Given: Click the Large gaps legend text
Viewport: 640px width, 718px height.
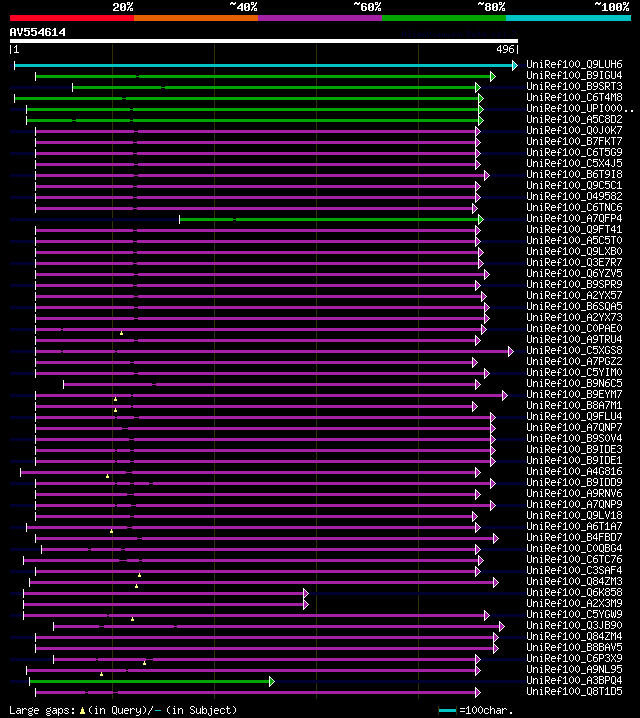Looking at the screenshot, I should pyautogui.click(x=42, y=710).
